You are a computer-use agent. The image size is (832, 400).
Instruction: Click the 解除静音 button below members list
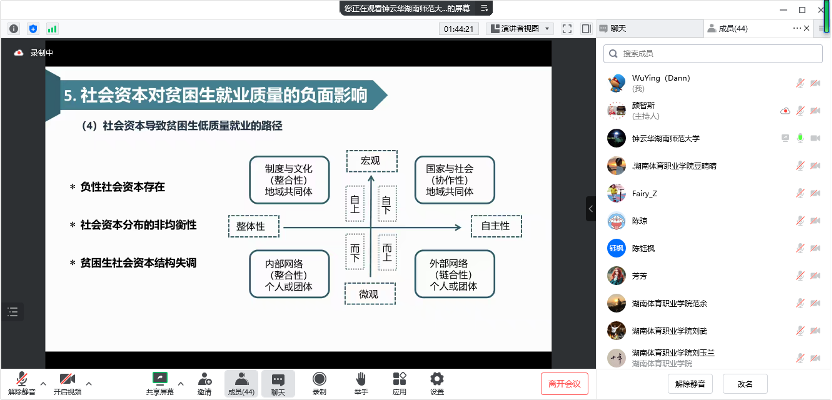[x=690, y=384]
